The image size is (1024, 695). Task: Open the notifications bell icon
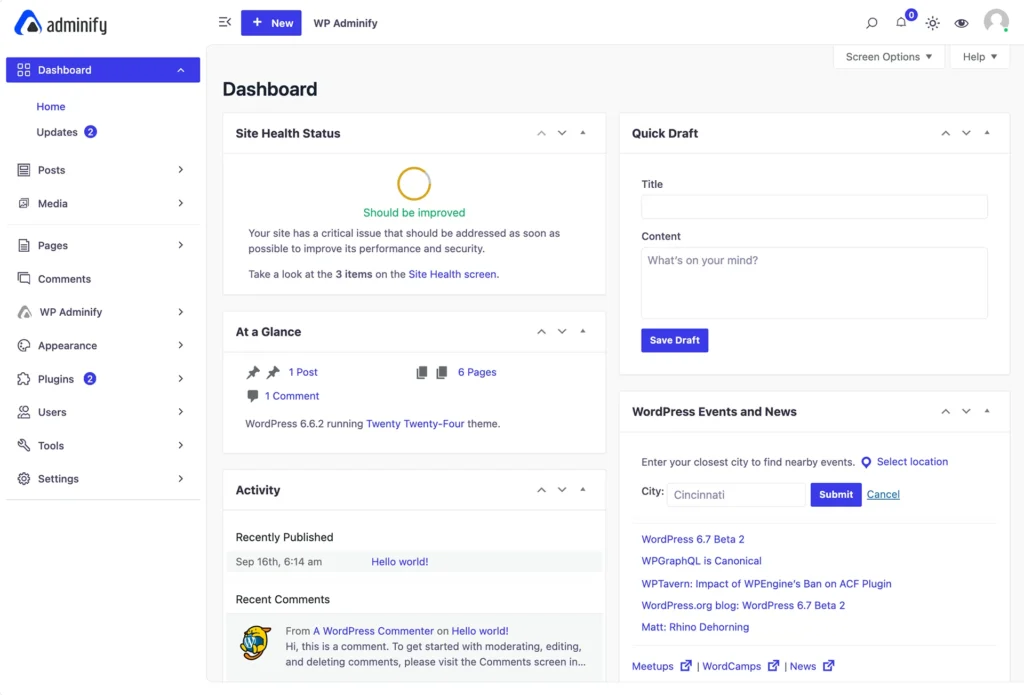[901, 22]
